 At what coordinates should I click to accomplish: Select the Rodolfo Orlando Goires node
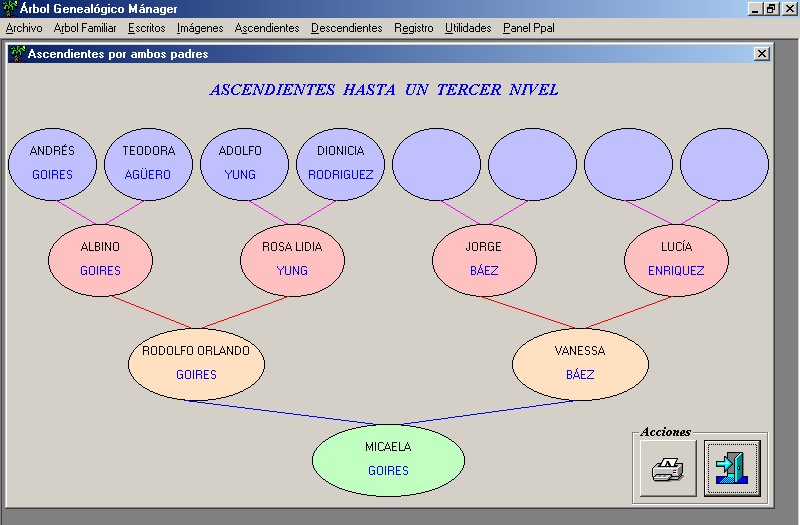[x=196, y=364]
